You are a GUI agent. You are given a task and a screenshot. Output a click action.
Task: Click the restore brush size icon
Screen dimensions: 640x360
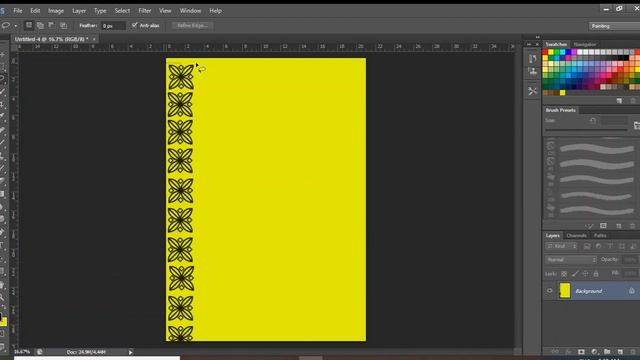(x=593, y=120)
